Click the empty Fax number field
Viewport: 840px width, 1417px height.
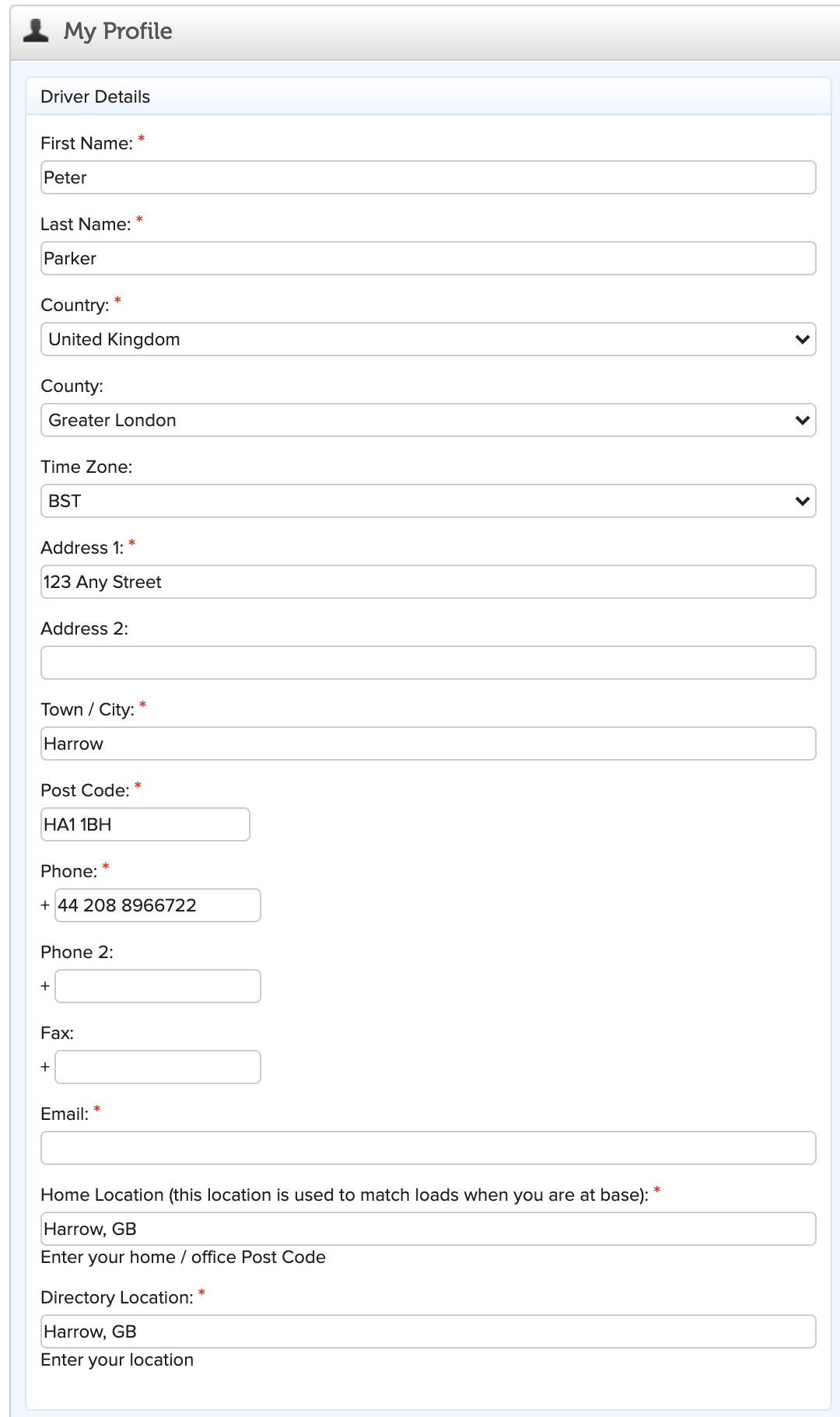pos(158,1067)
